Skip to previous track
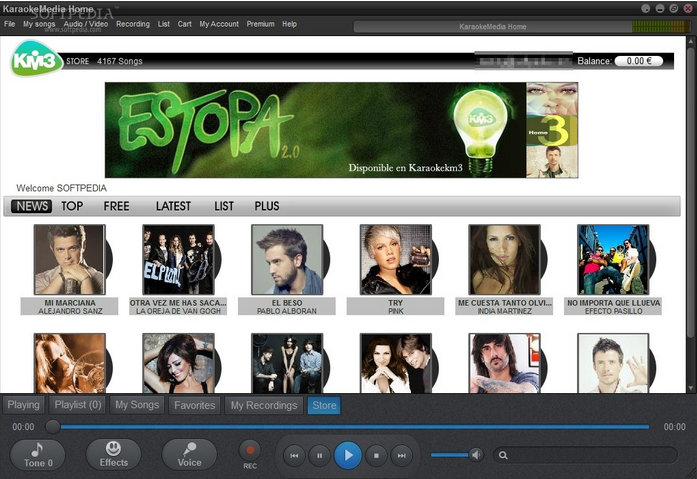The height and width of the screenshot is (479, 697). (294, 455)
